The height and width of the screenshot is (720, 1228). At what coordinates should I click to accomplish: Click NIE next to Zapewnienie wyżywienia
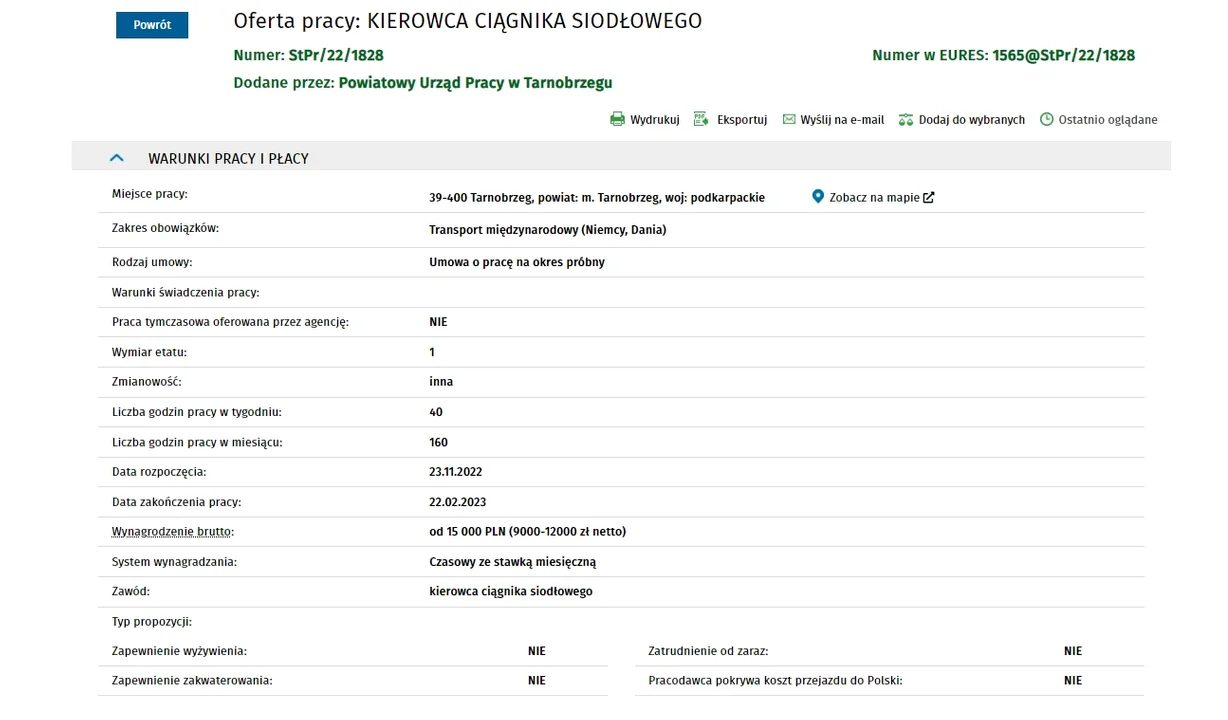(x=537, y=651)
